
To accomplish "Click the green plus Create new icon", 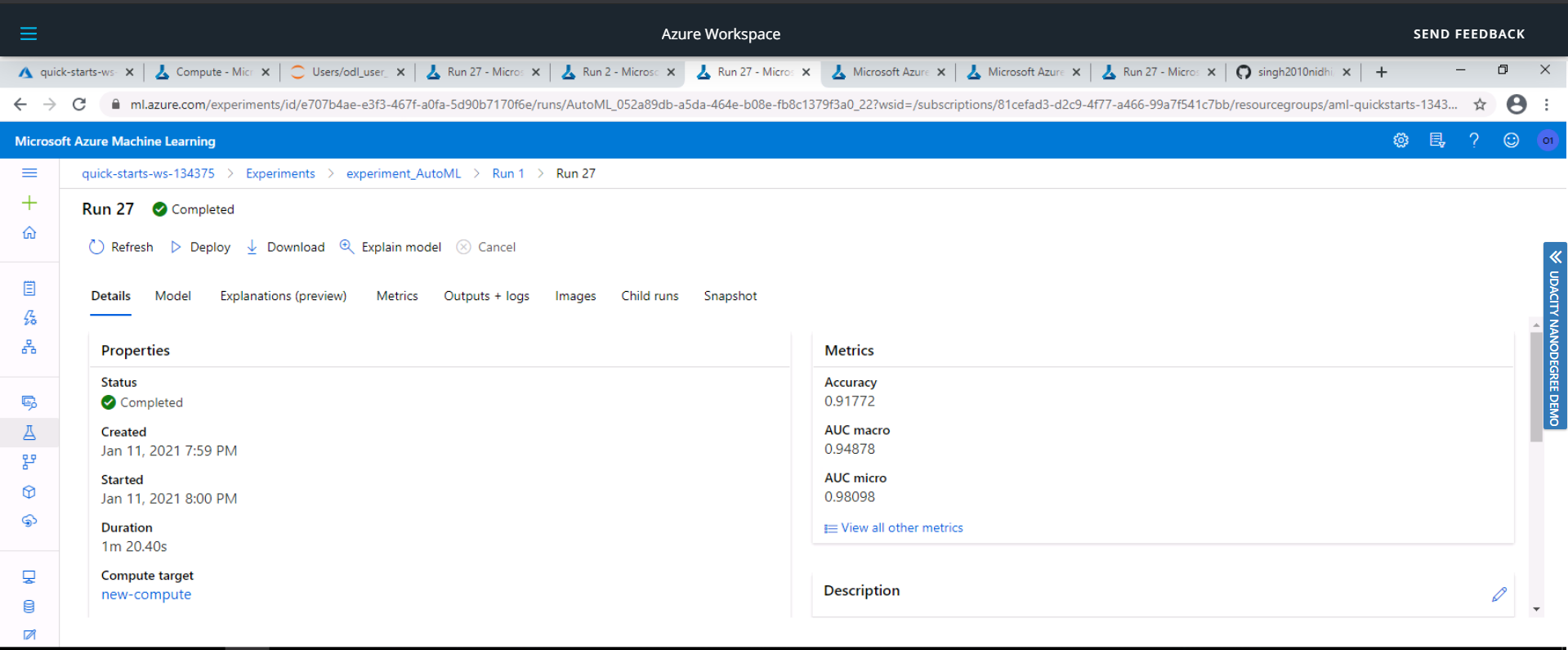I will (x=29, y=203).
